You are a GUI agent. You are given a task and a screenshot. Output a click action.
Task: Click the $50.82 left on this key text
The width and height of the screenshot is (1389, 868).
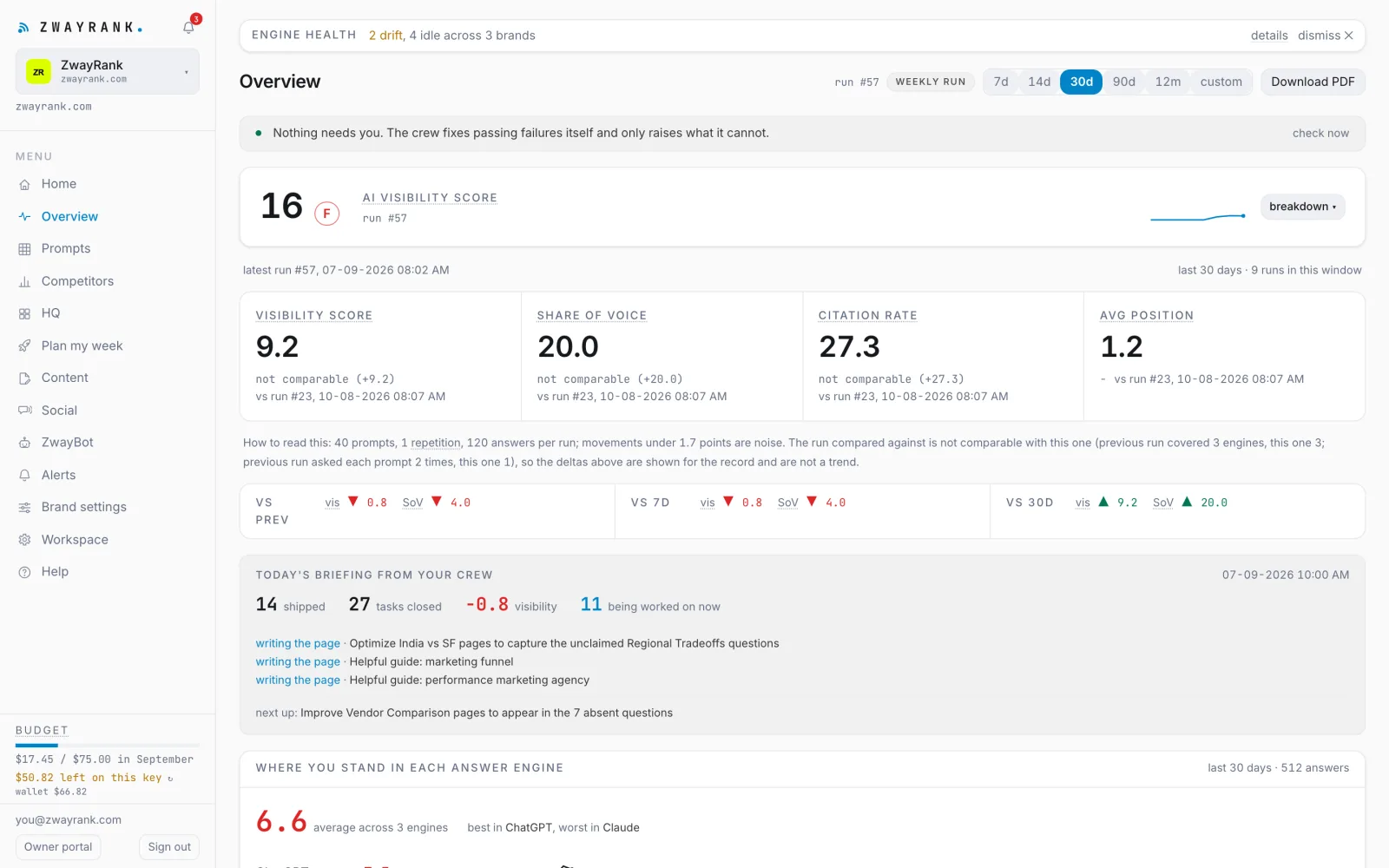(89, 778)
